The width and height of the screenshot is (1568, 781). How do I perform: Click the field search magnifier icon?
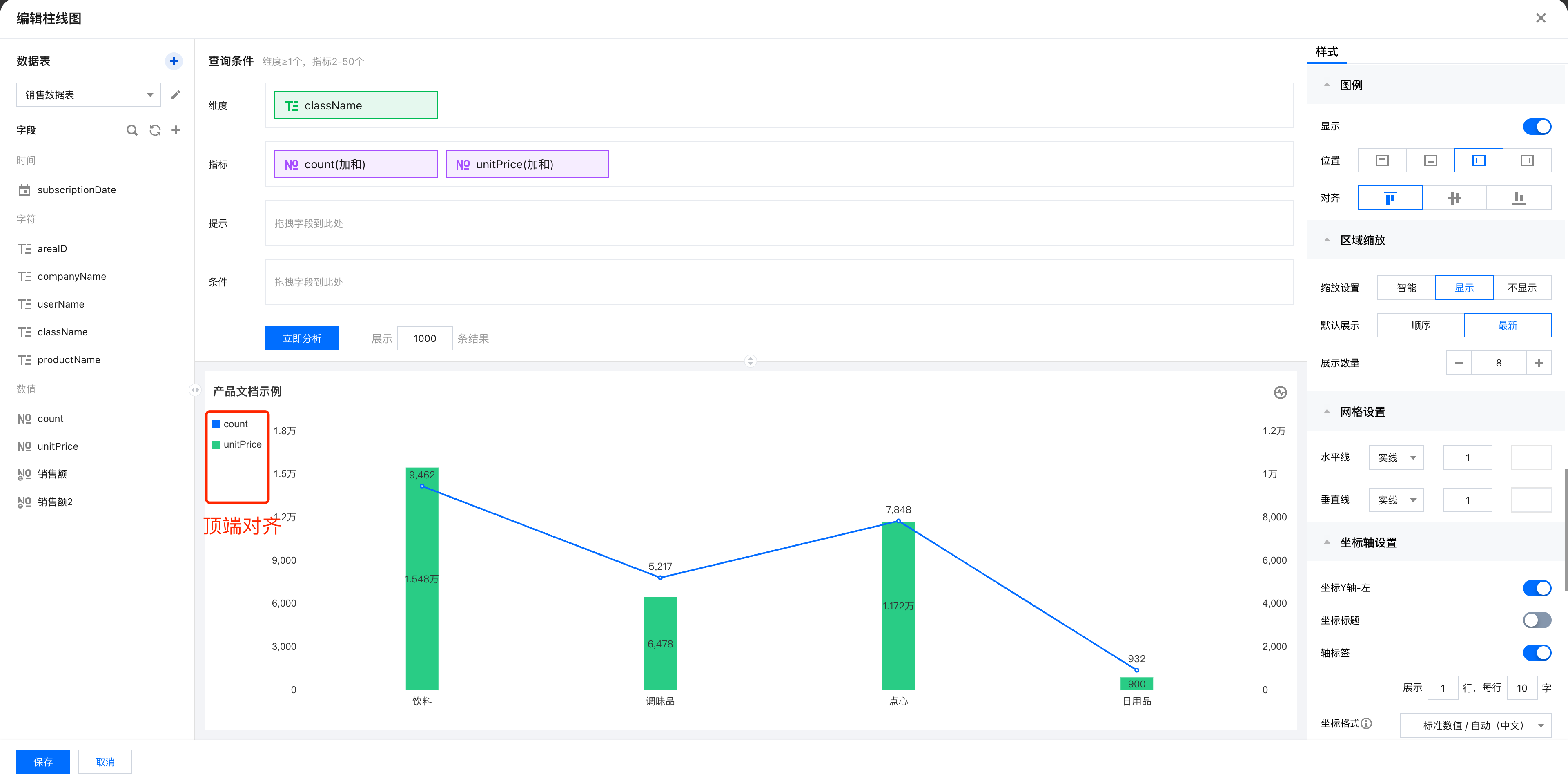click(x=131, y=129)
